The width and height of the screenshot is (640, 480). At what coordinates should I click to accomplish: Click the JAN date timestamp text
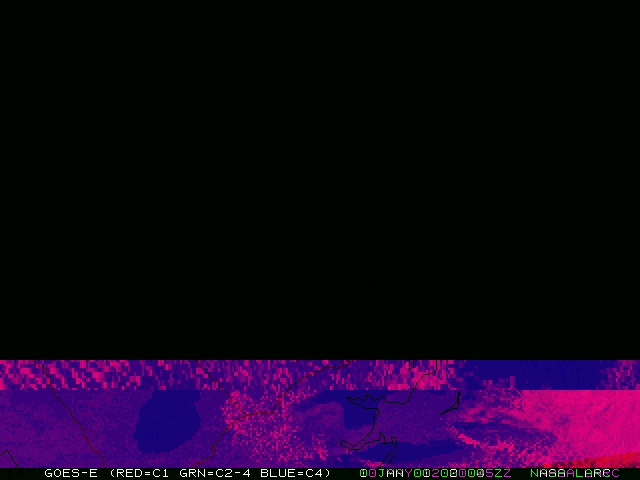click(391, 473)
